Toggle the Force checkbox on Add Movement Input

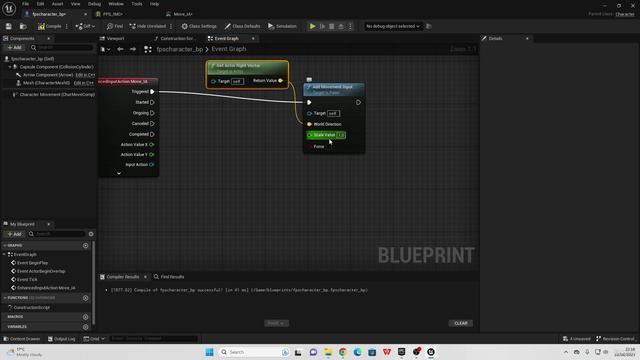(310, 147)
